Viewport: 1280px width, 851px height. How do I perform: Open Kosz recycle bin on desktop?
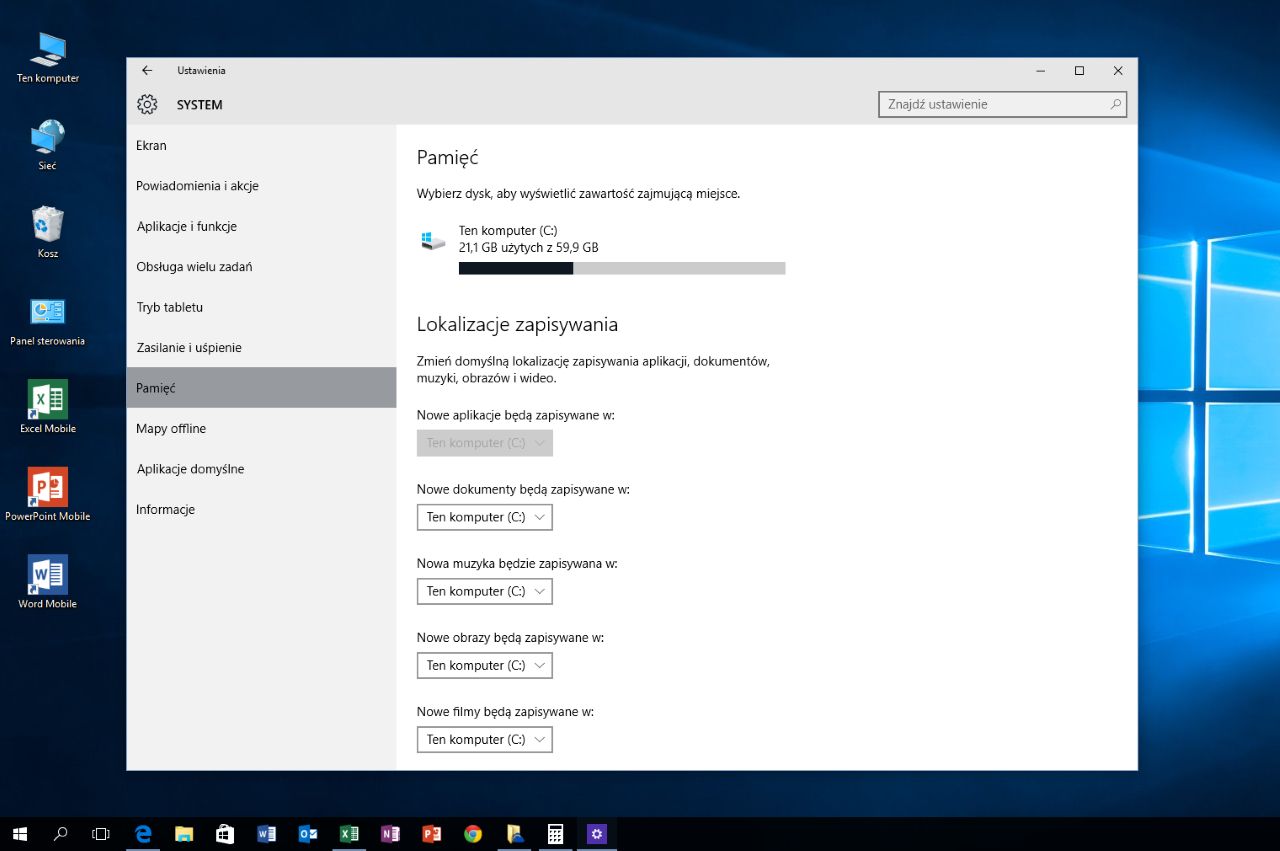[47, 226]
